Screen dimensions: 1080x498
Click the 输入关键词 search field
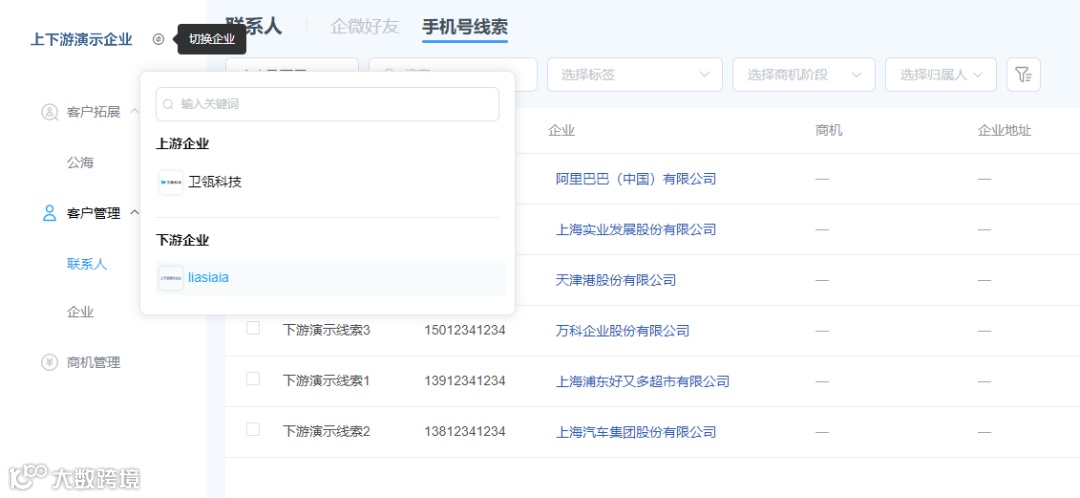point(327,104)
